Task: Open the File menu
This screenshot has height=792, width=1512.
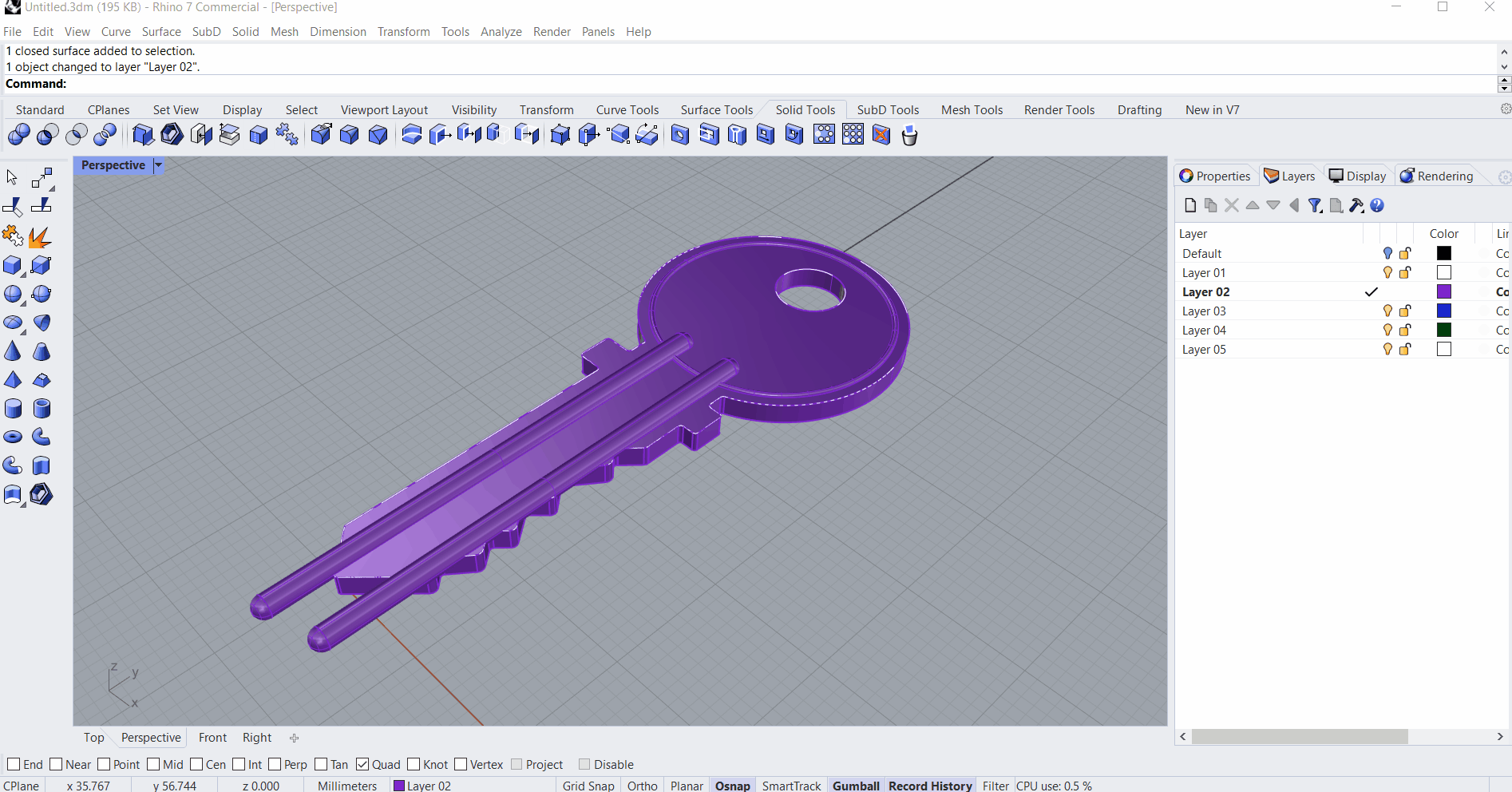Action: coord(12,32)
